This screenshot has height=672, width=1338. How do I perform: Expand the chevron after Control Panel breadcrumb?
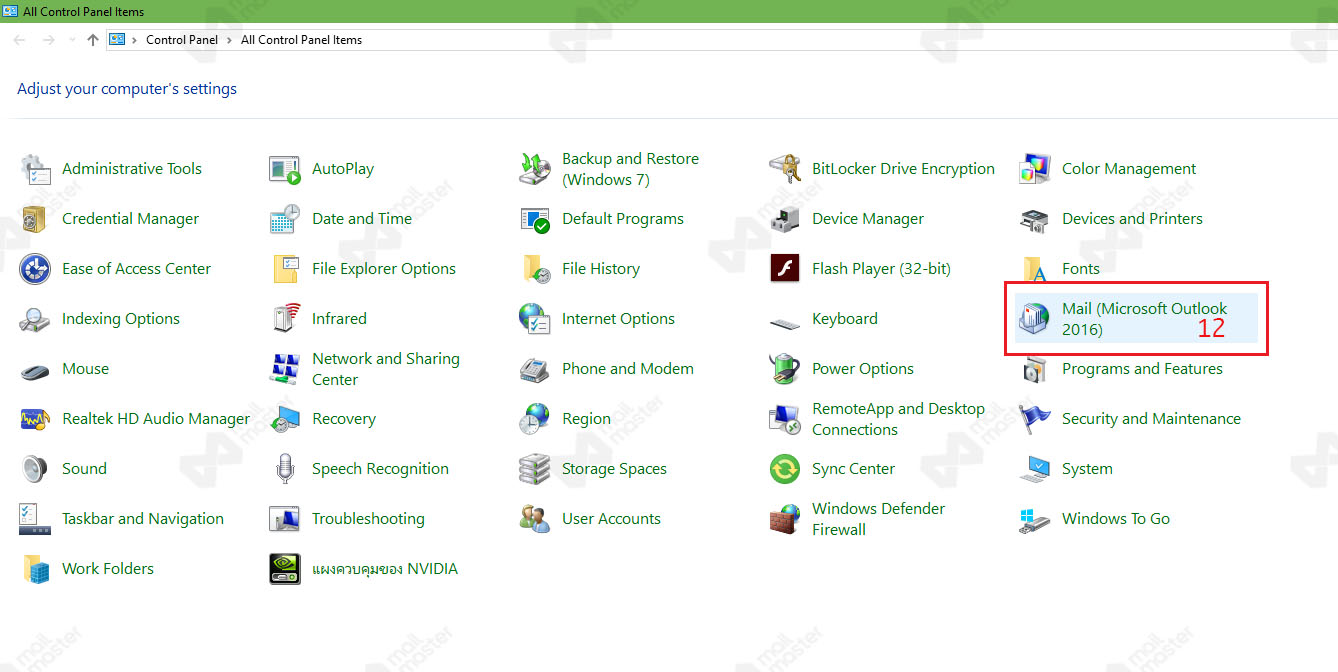230,40
